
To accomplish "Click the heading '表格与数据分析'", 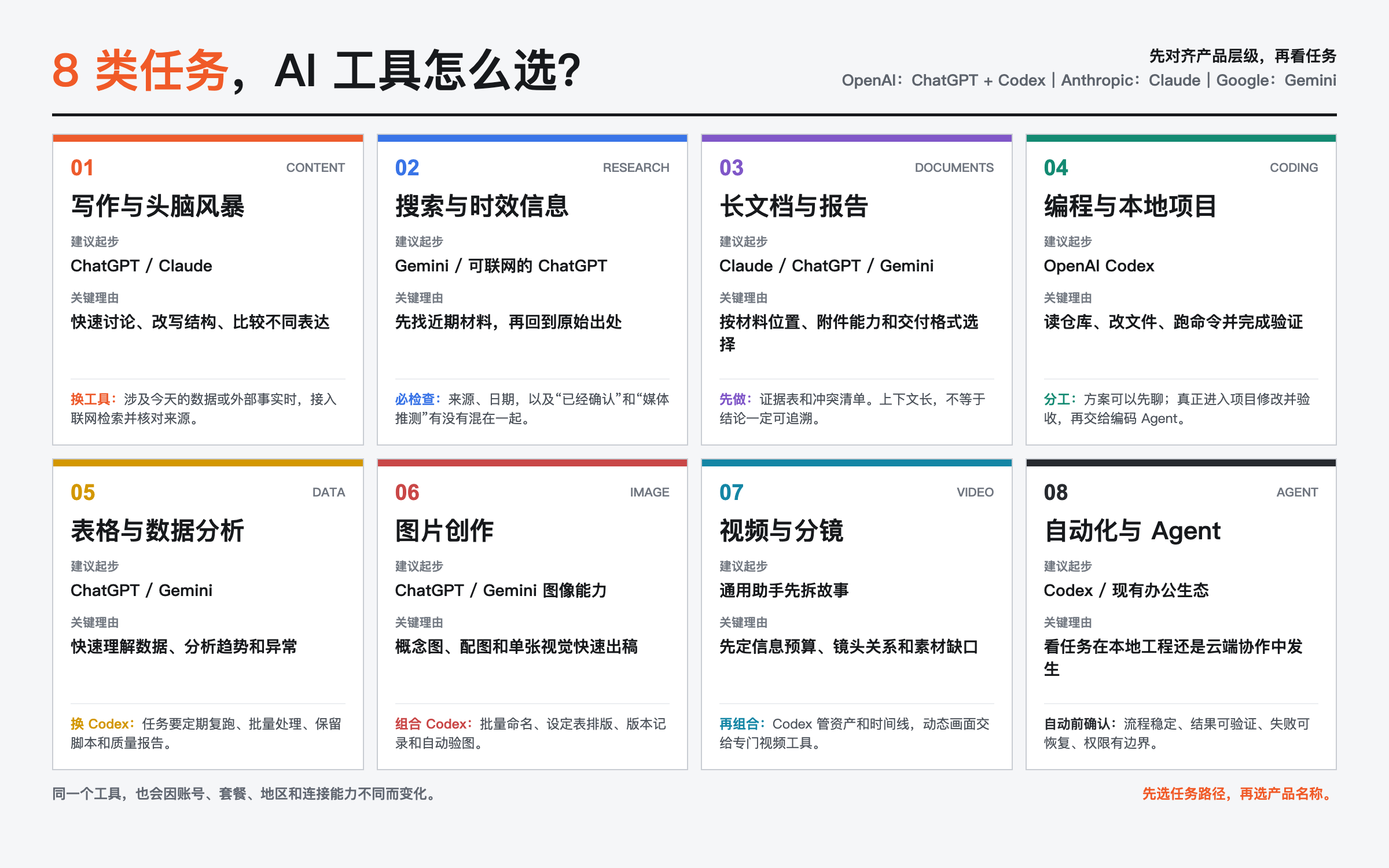I will pyautogui.click(x=157, y=531).
